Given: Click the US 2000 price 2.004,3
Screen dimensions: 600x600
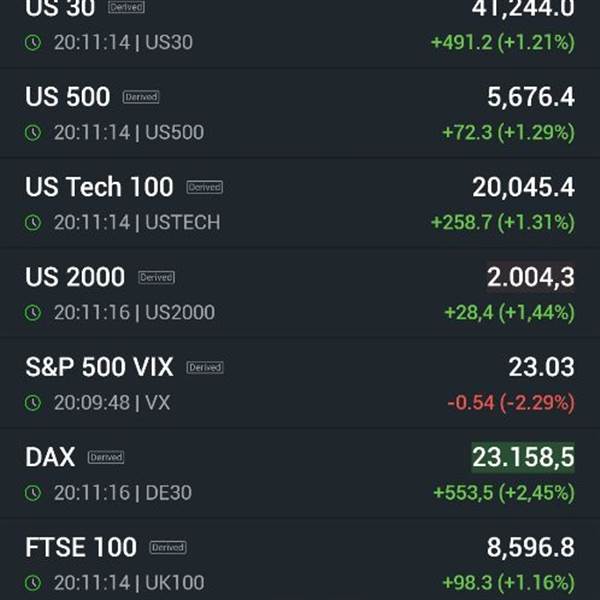Looking at the screenshot, I should [530, 277].
